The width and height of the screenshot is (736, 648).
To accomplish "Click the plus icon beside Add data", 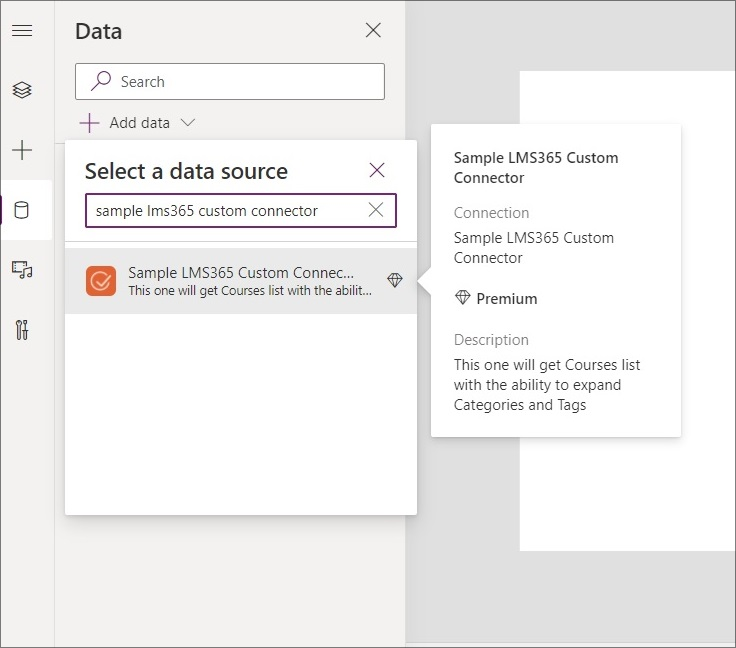I will [90, 123].
